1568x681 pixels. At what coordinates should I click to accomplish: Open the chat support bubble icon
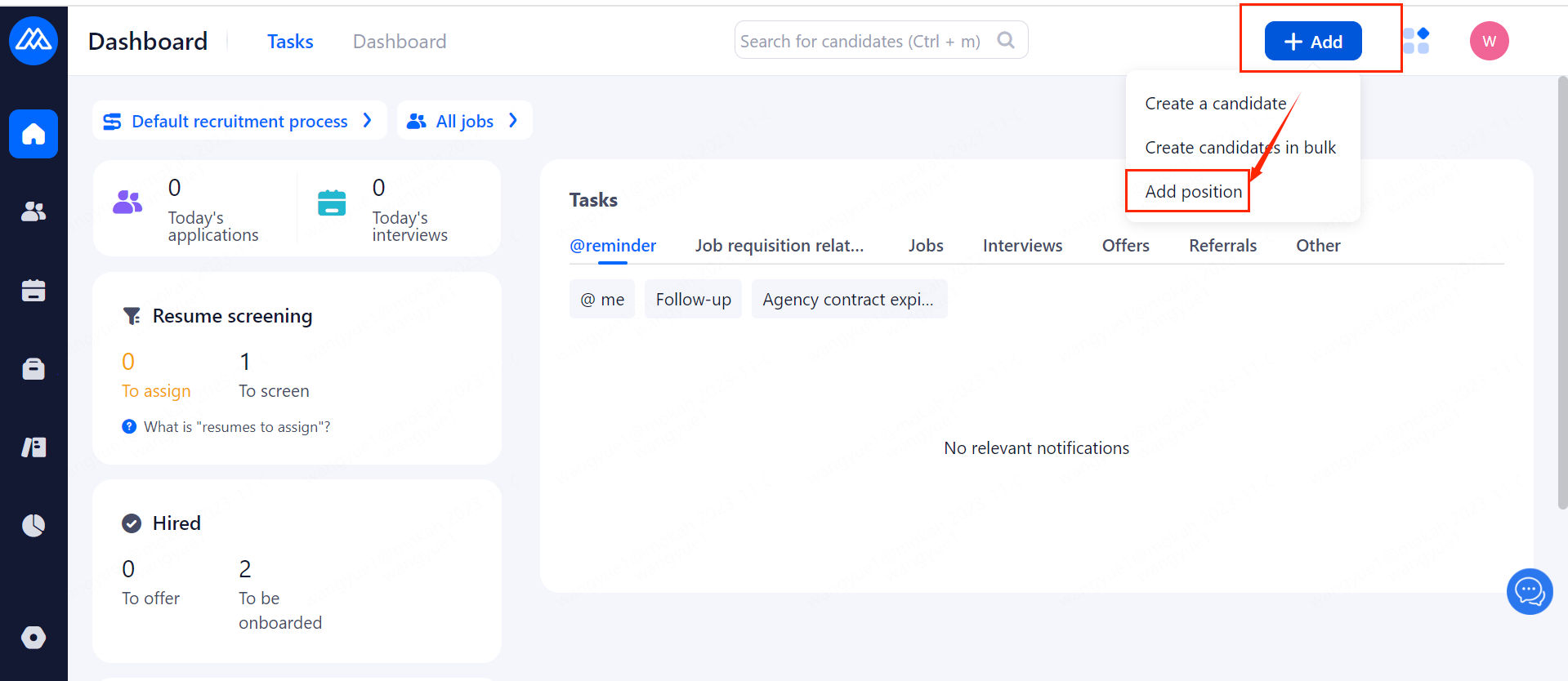1529,591
